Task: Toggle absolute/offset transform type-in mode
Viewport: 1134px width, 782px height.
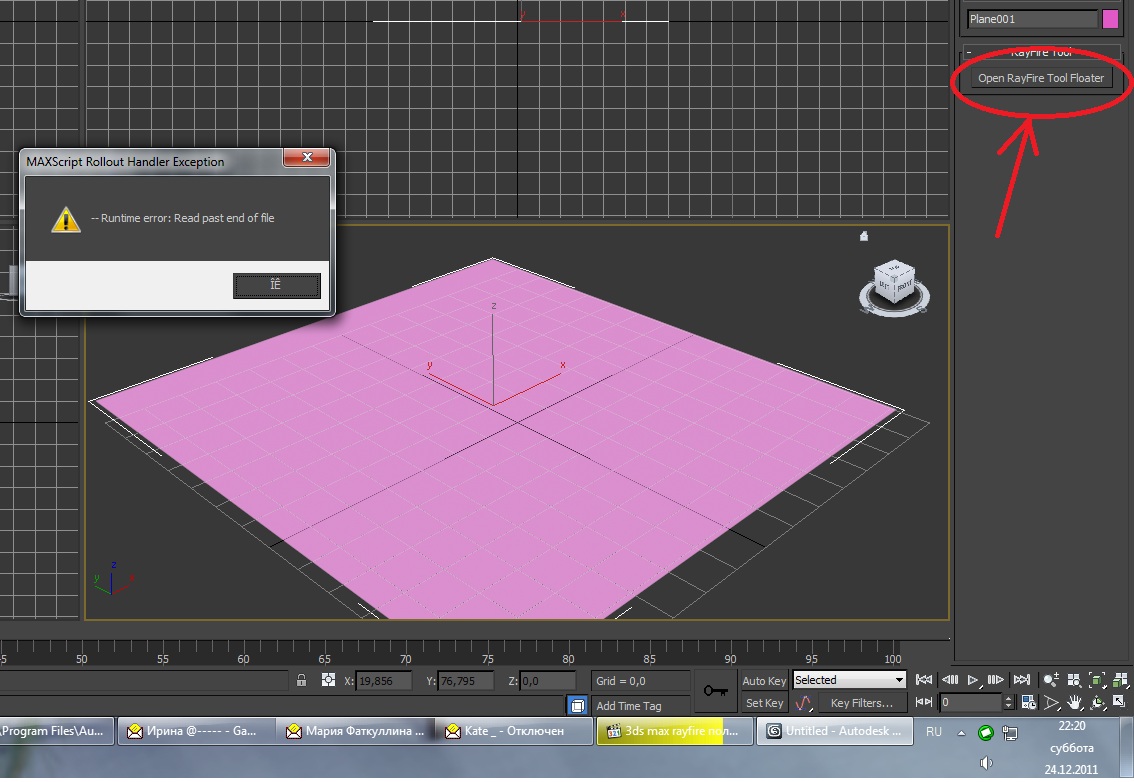Action: coord(328,681)
